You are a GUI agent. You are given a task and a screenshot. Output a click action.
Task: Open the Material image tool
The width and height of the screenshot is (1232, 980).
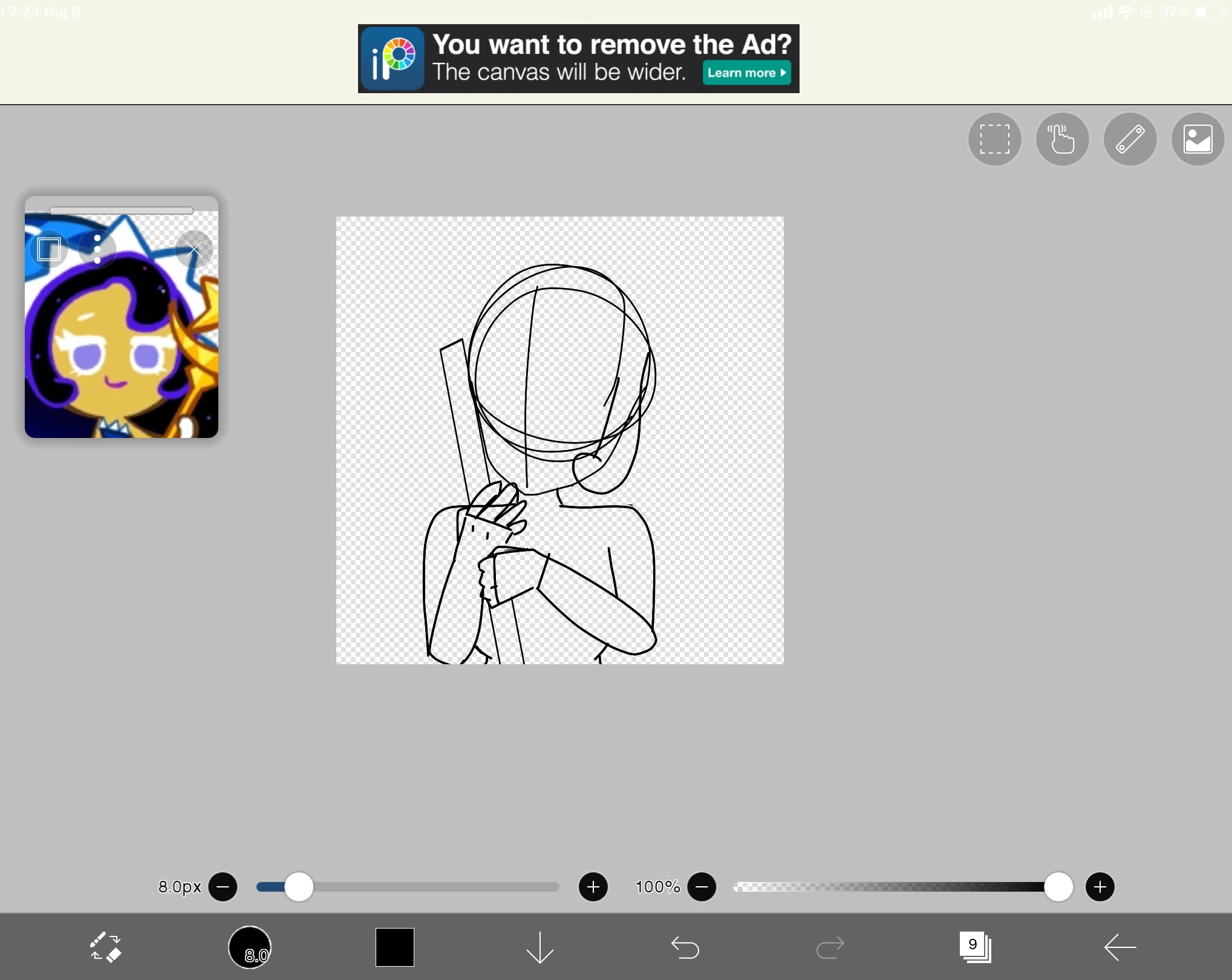[x=1198, y=139]
